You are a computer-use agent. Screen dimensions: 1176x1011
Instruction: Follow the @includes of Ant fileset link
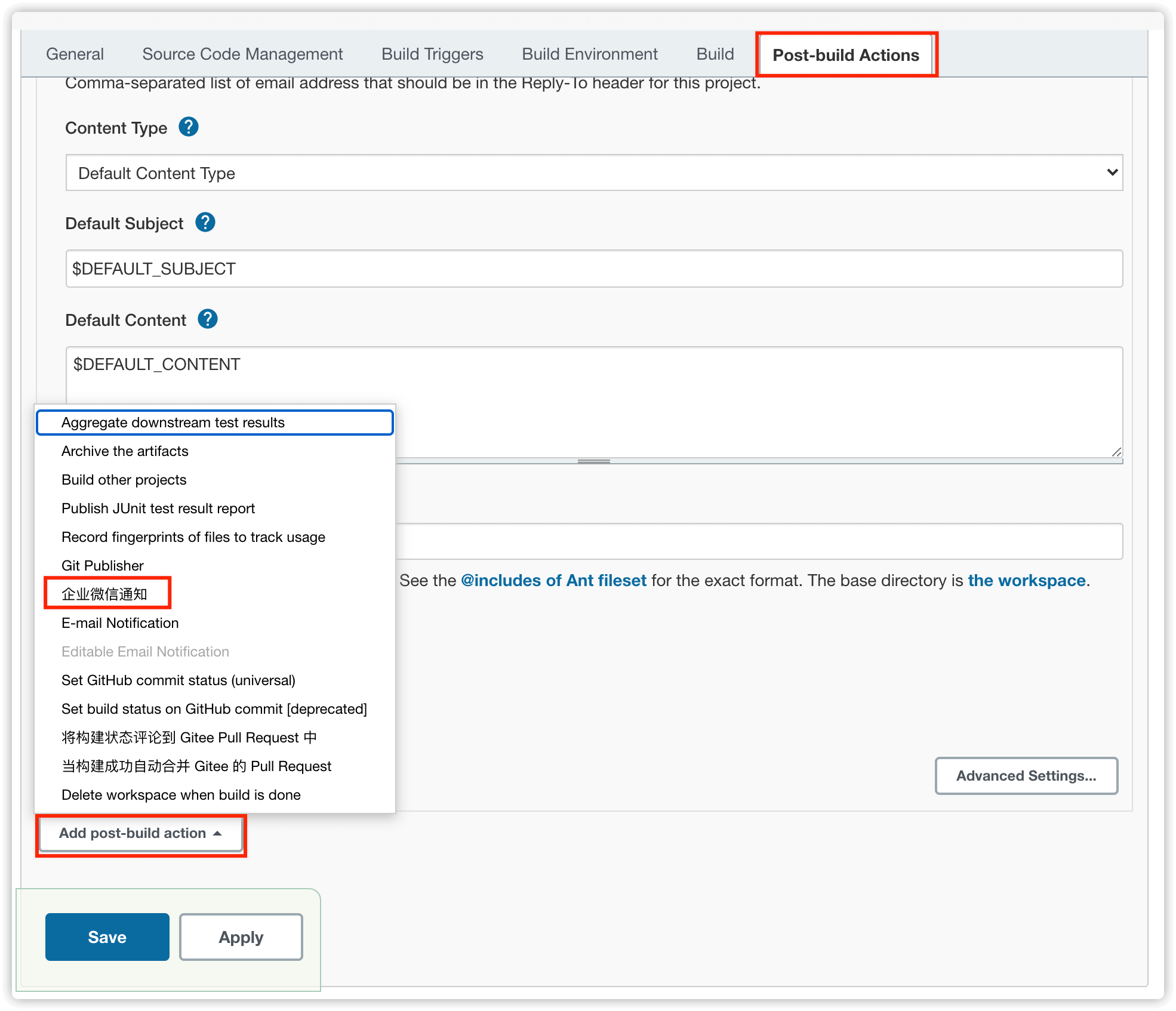click(x=553, y=581)
